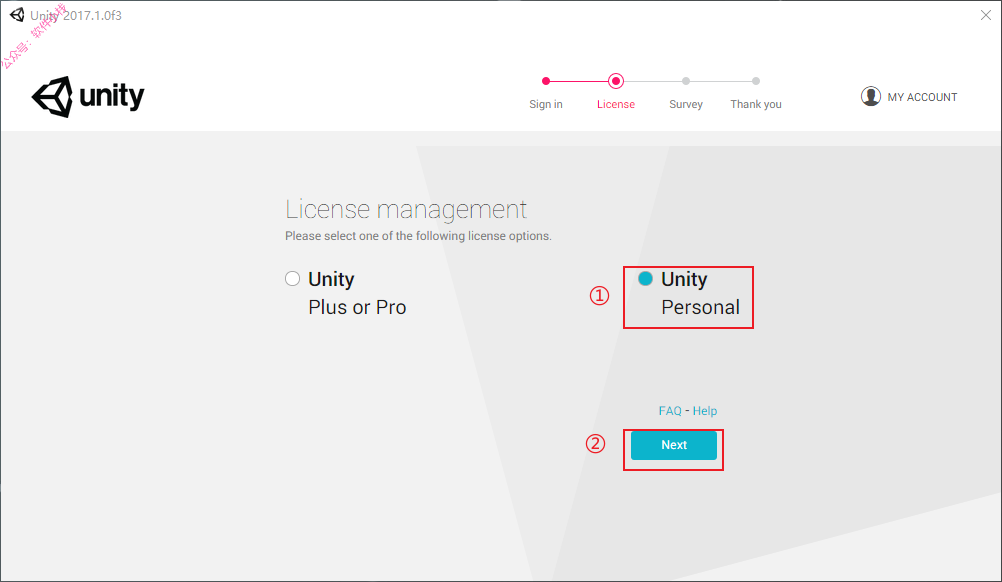Go to the Thank you step
The height and width of the screenshot is (582, 1002).
pos(756,104)
